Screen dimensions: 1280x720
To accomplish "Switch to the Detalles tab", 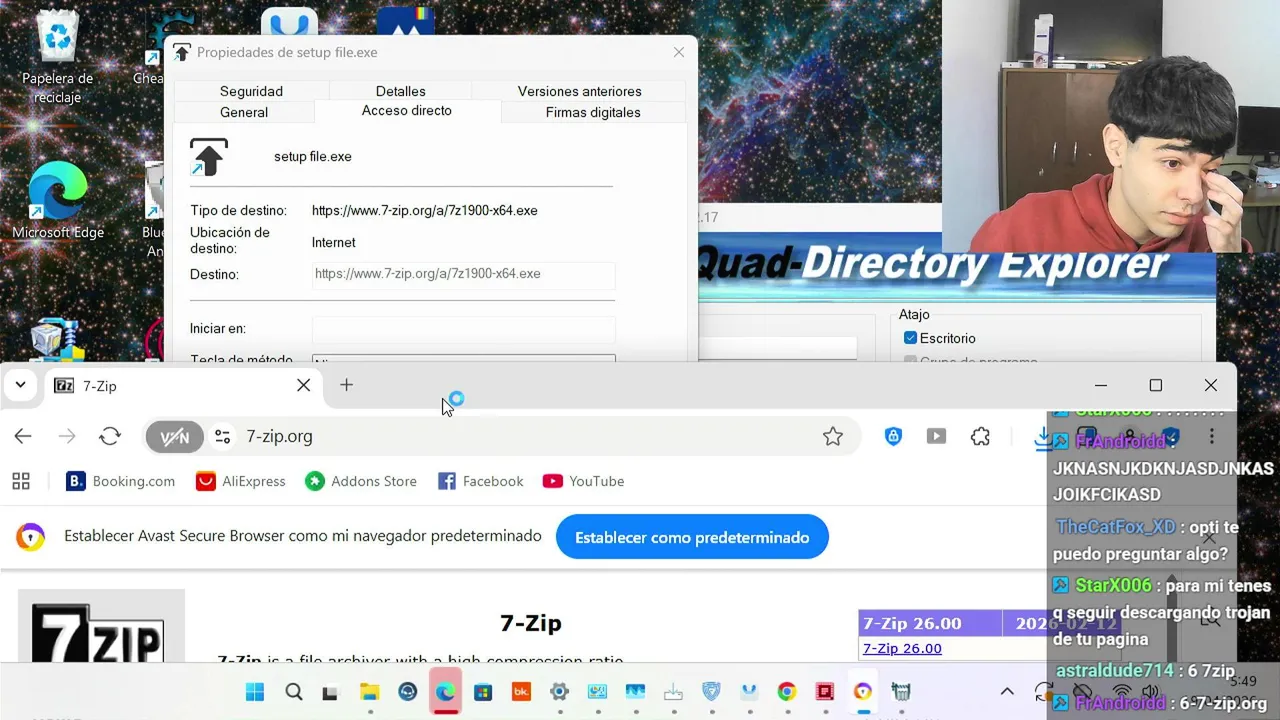I will 400,91.
